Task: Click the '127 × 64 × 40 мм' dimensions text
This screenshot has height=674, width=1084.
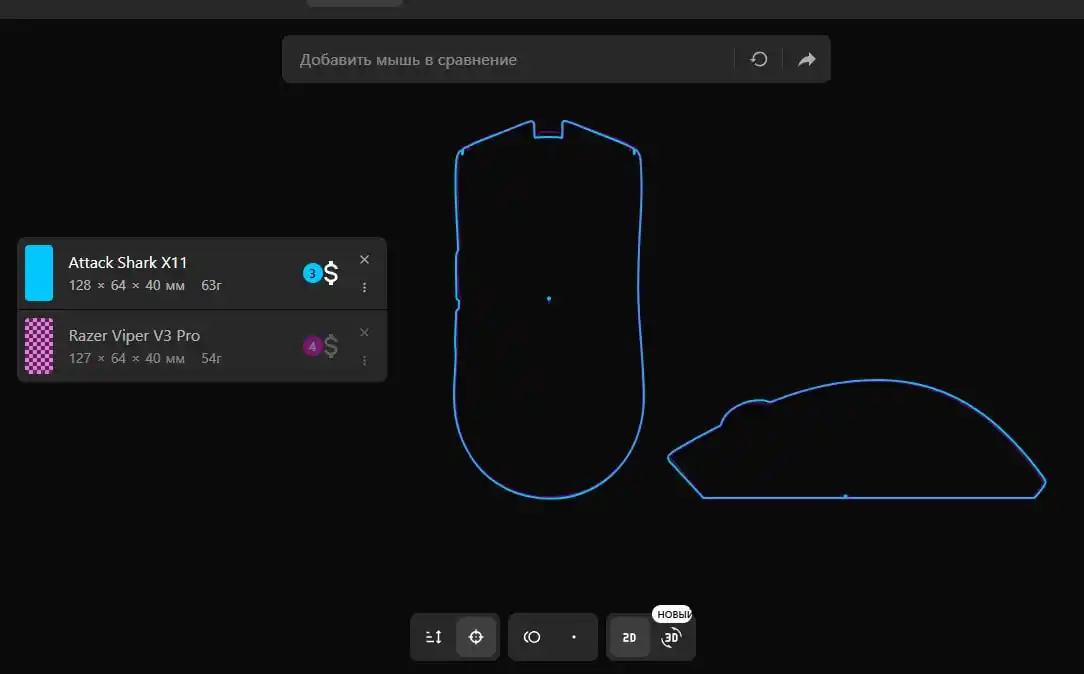Action: coord(127,358)
